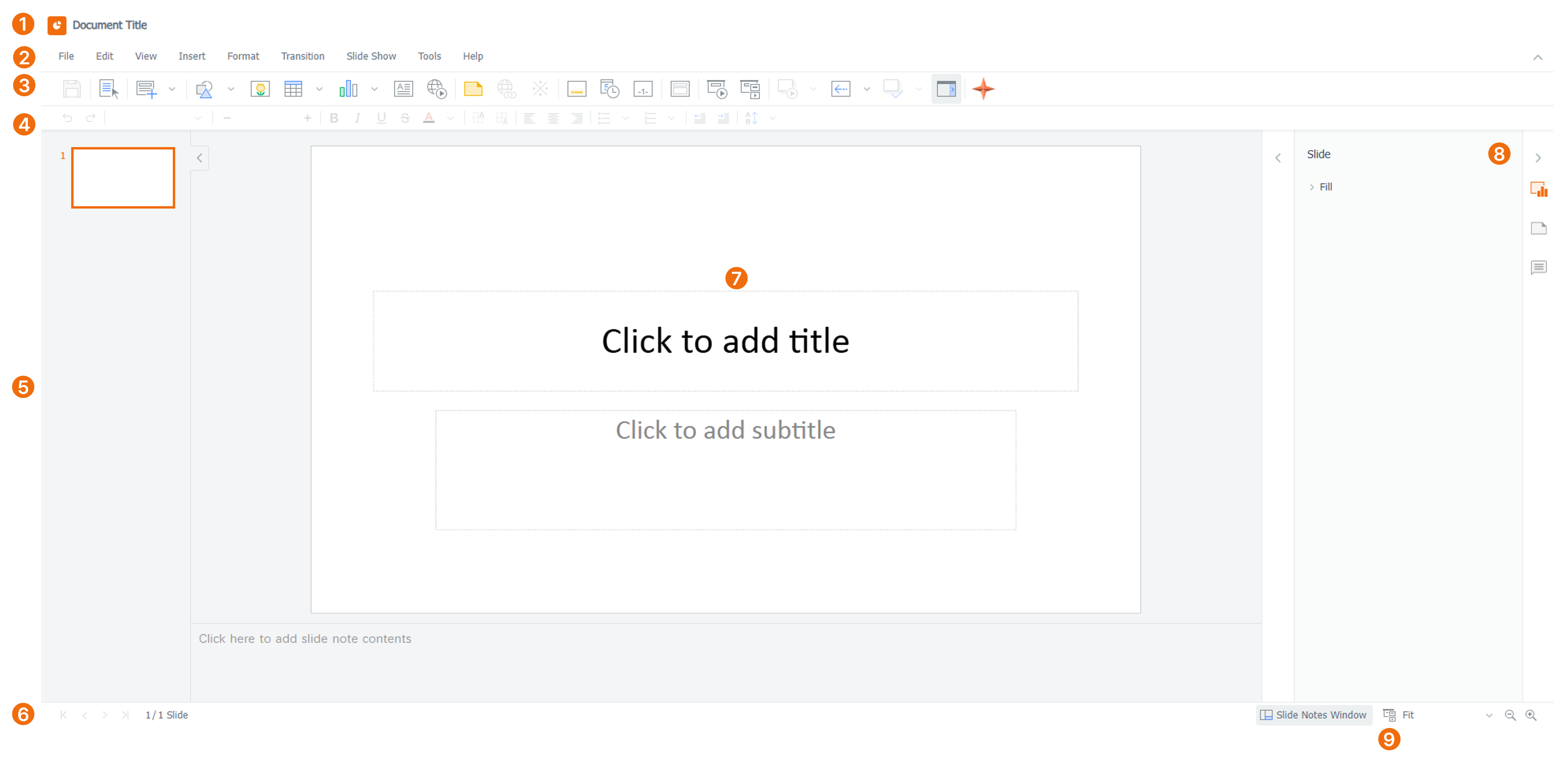Insert a table using the grid icon
Viewport: 1568px width, 763px height.
click(x=293, y=89)
